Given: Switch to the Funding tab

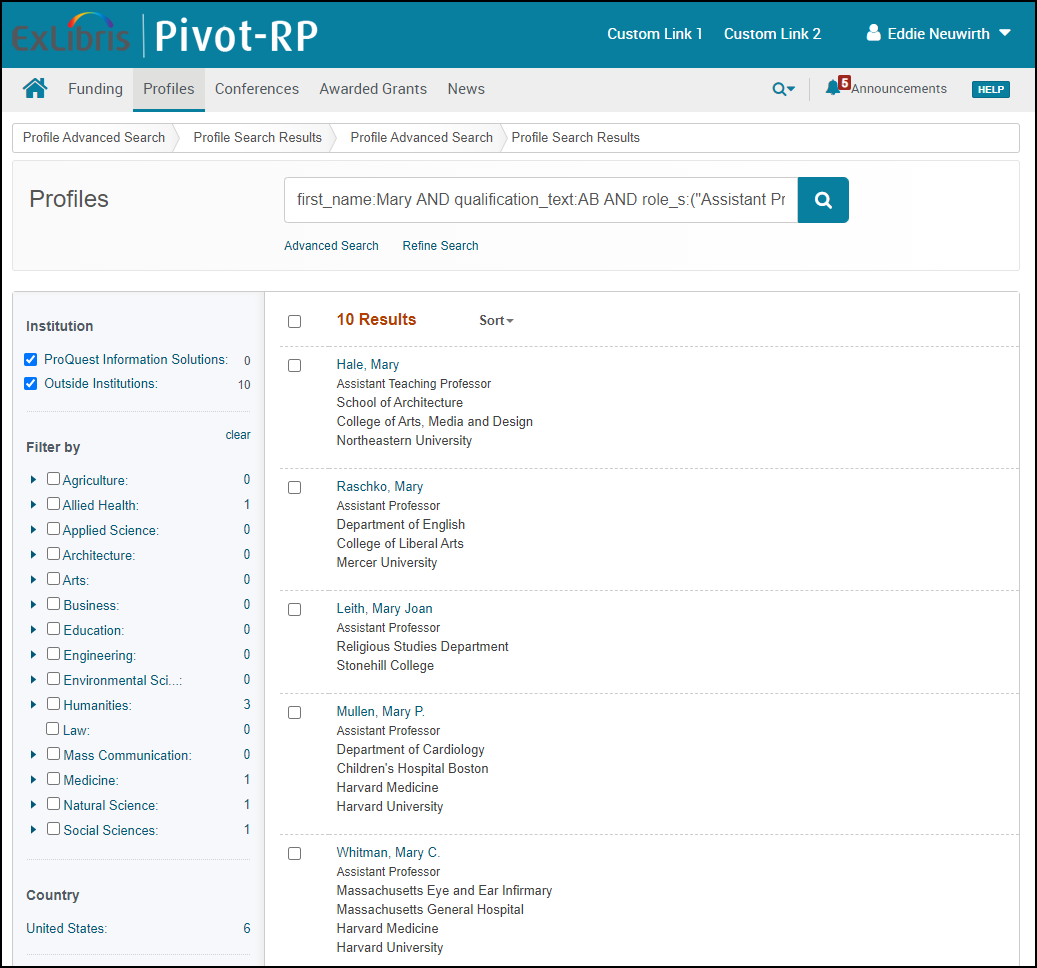Looking at the screenshot, I should click(x=95, y=89).
